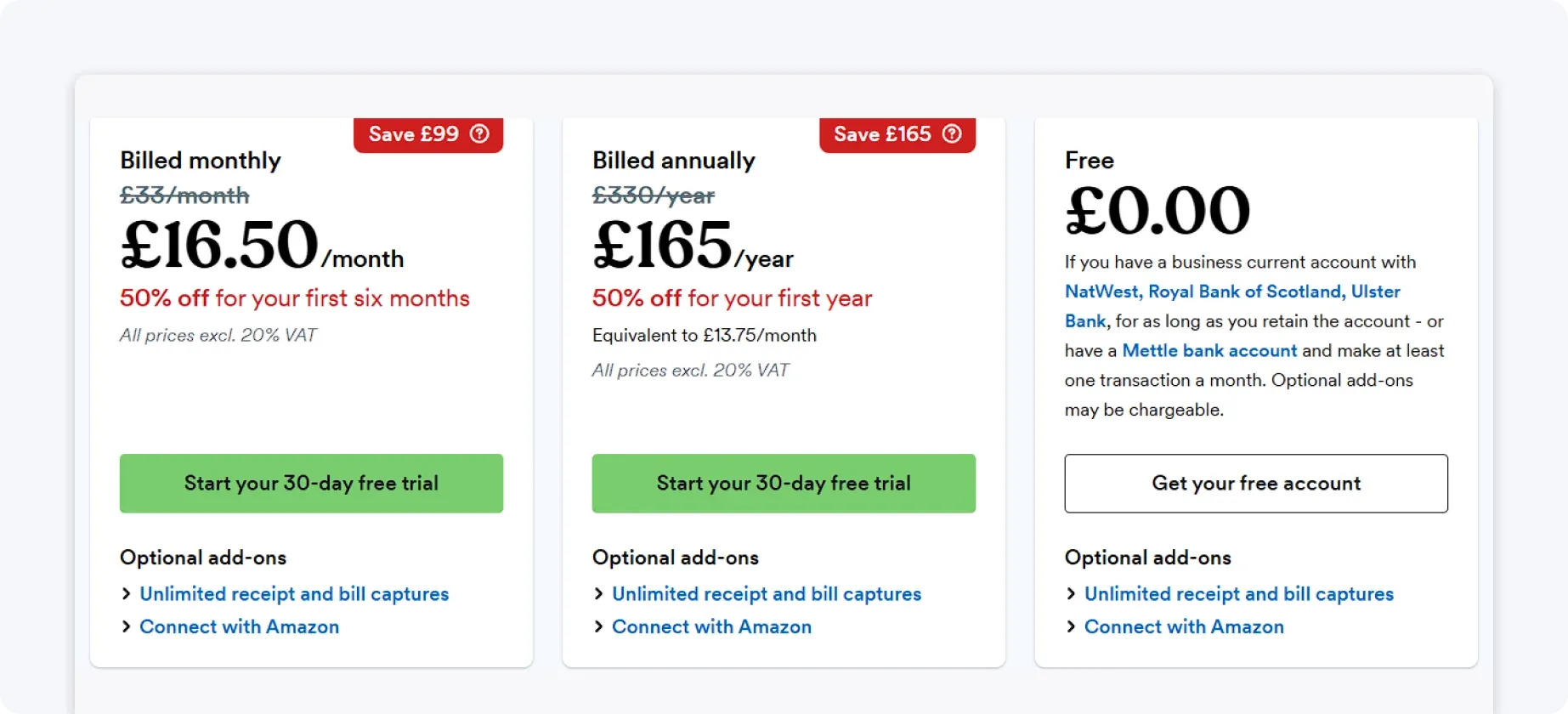Select the Billed annually plan heading
Image resolution: width=1568 pixels, height=714 pixels.
[672, 160]
